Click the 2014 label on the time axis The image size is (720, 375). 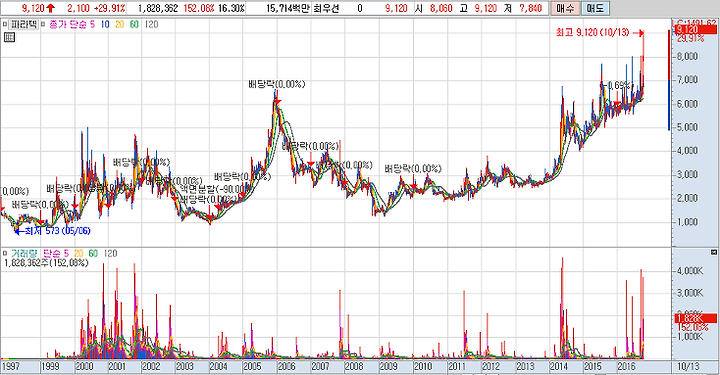(x=558, y=366)
